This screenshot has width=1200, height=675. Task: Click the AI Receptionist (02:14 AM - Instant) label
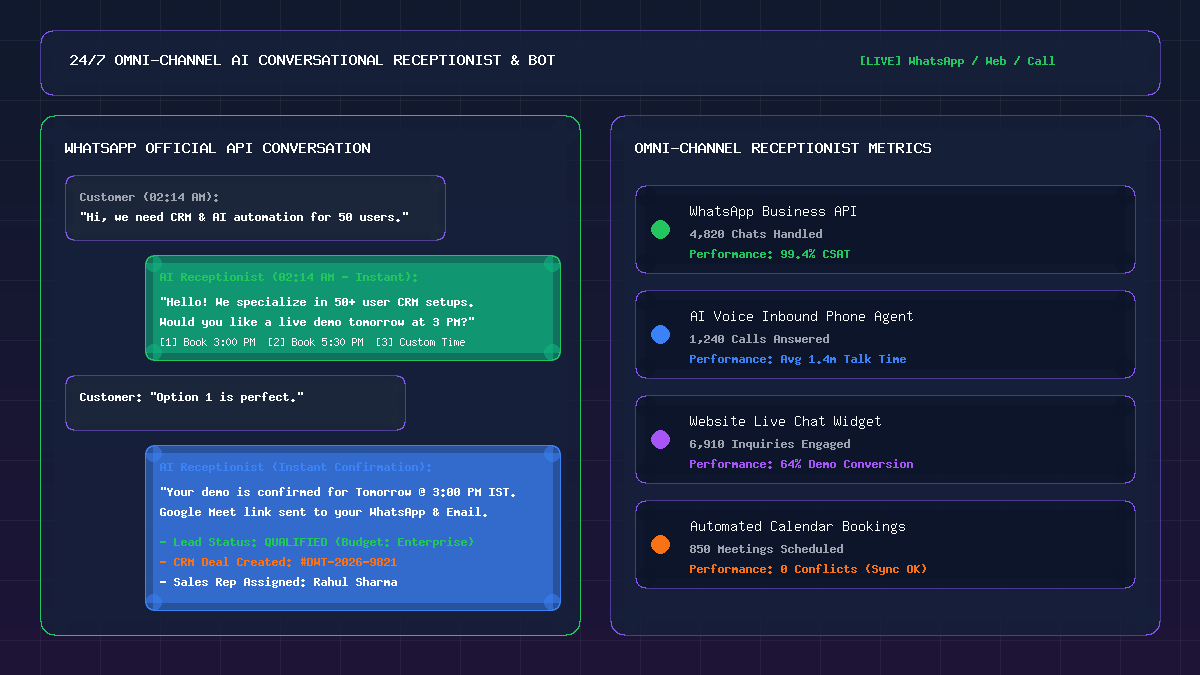coord(289,277)
